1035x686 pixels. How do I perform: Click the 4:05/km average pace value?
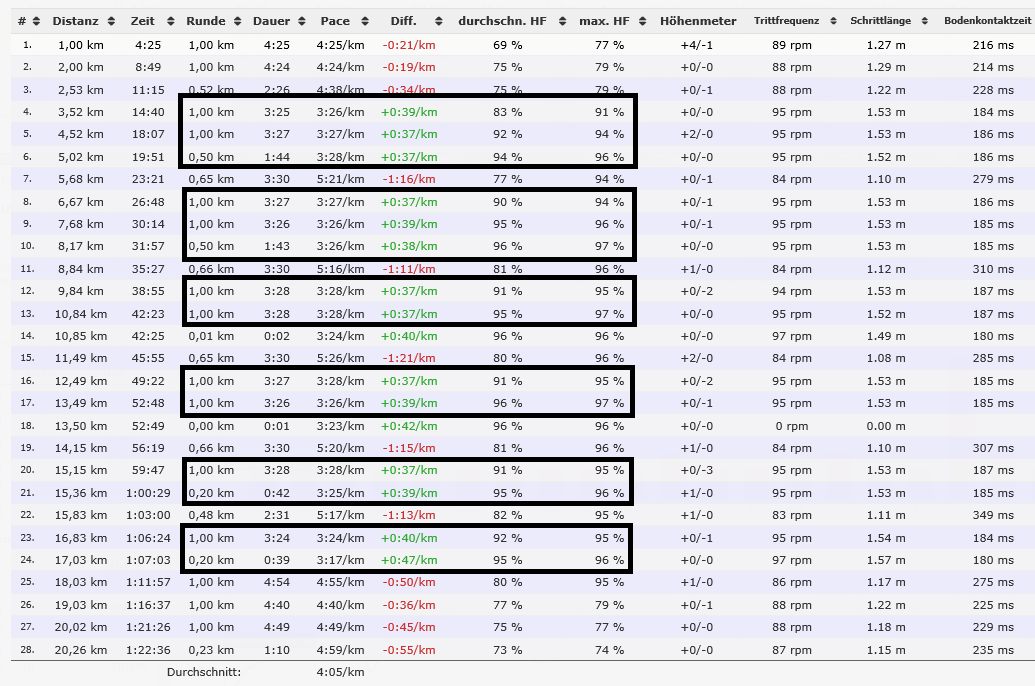339,672
